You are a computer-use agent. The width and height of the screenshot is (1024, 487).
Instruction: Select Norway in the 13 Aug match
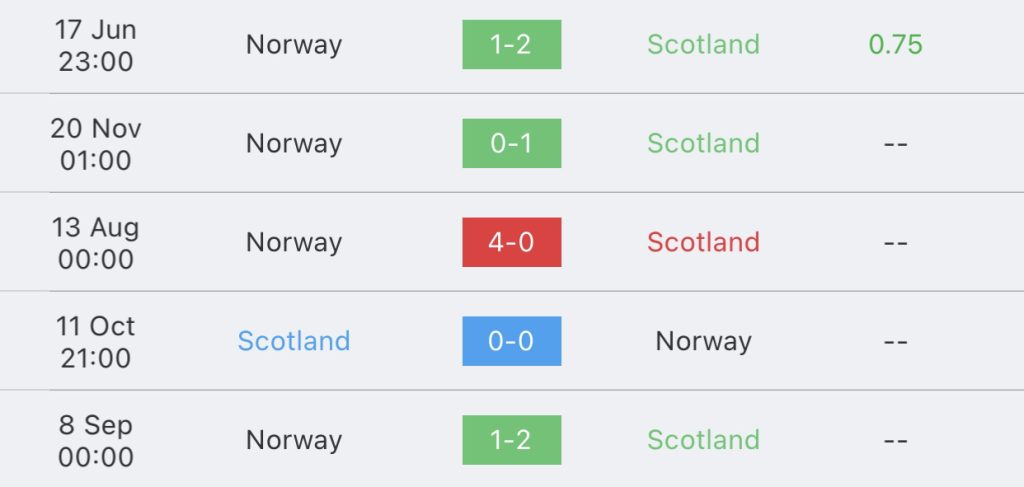click(x=294, y=242)
